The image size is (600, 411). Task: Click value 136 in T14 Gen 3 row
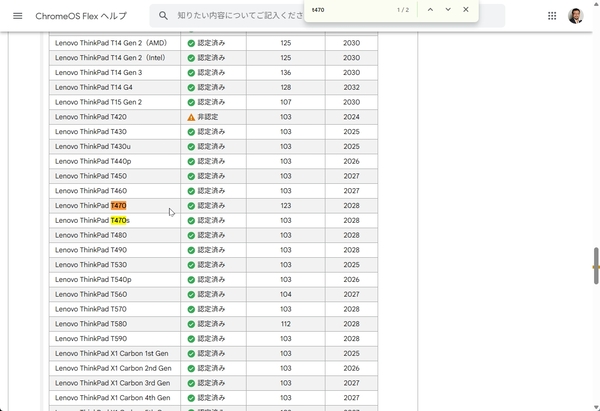pos(286,72)
